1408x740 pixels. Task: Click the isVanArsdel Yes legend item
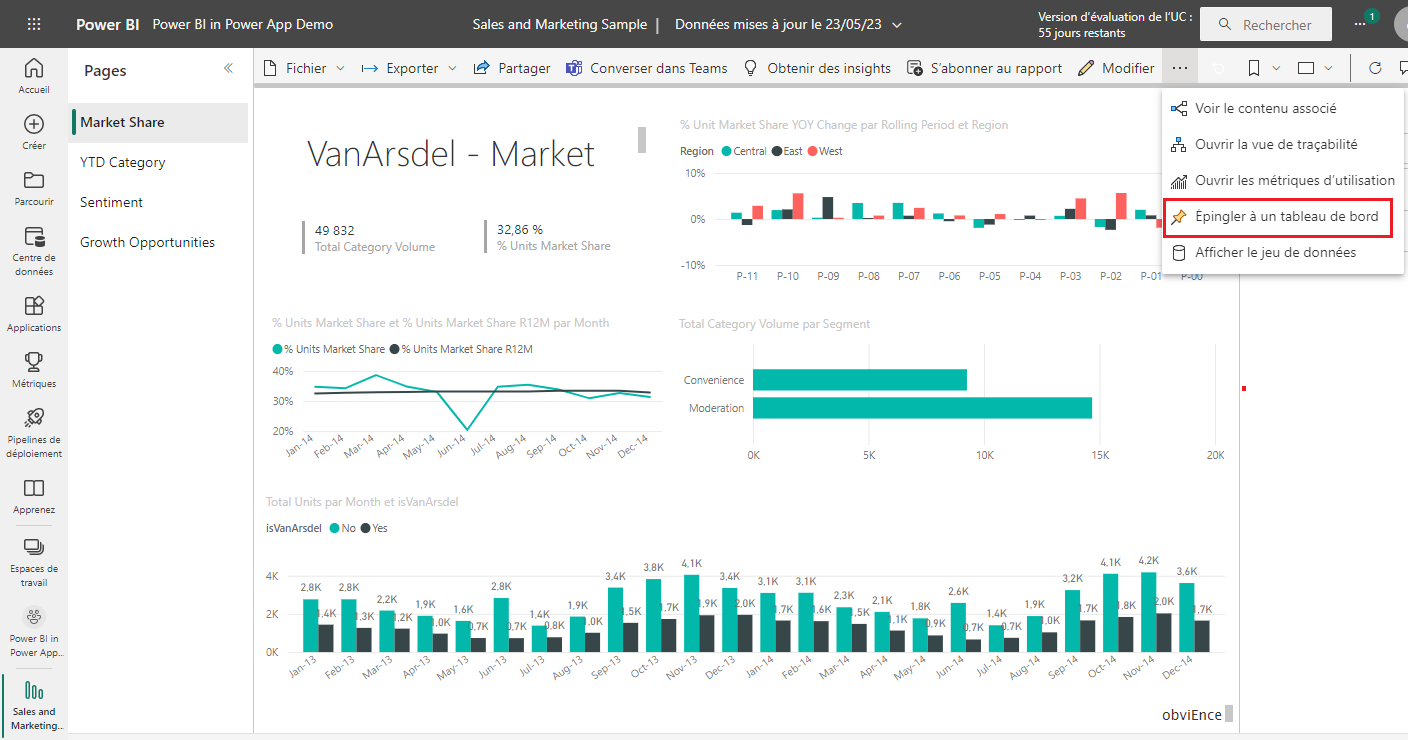(373, 528)
